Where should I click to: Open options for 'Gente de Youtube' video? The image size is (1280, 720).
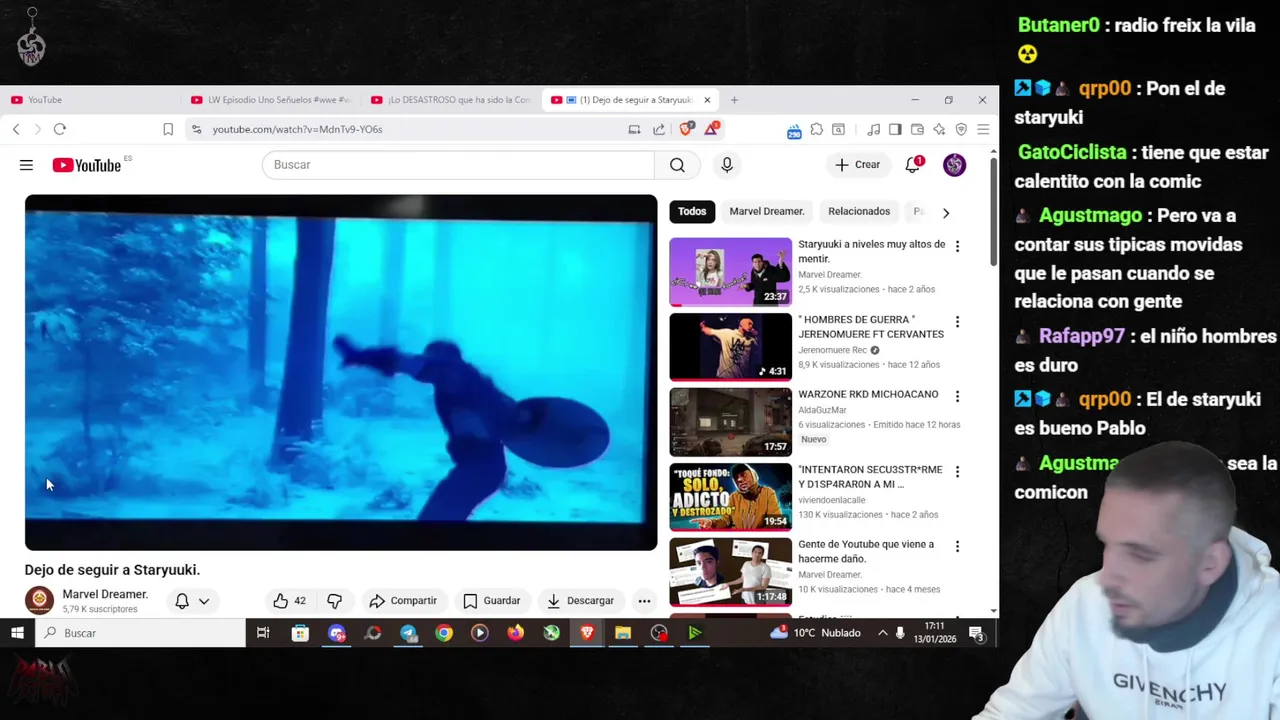[x=957, y=546]
